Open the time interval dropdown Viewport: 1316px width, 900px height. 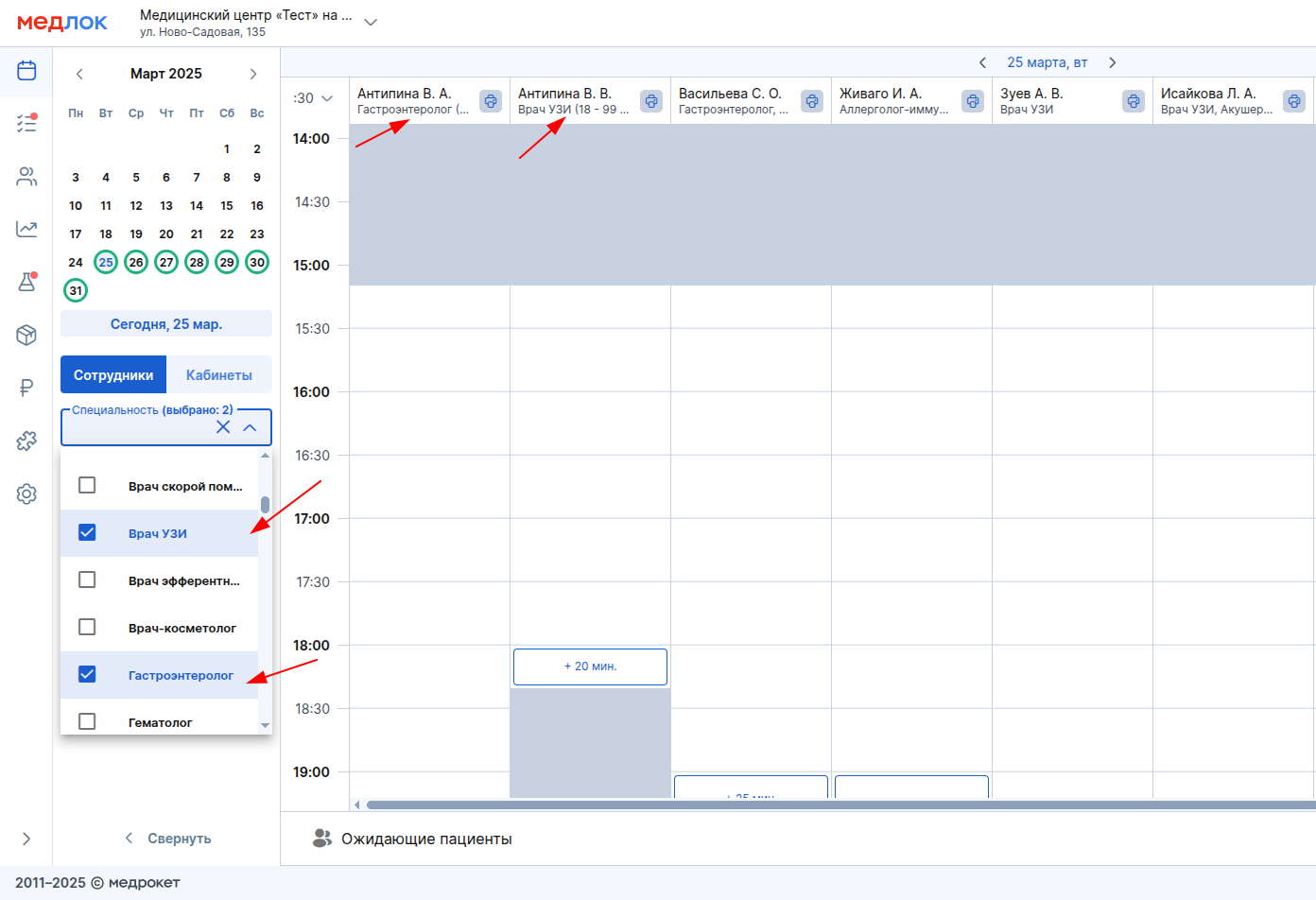[x=314, y=98]
